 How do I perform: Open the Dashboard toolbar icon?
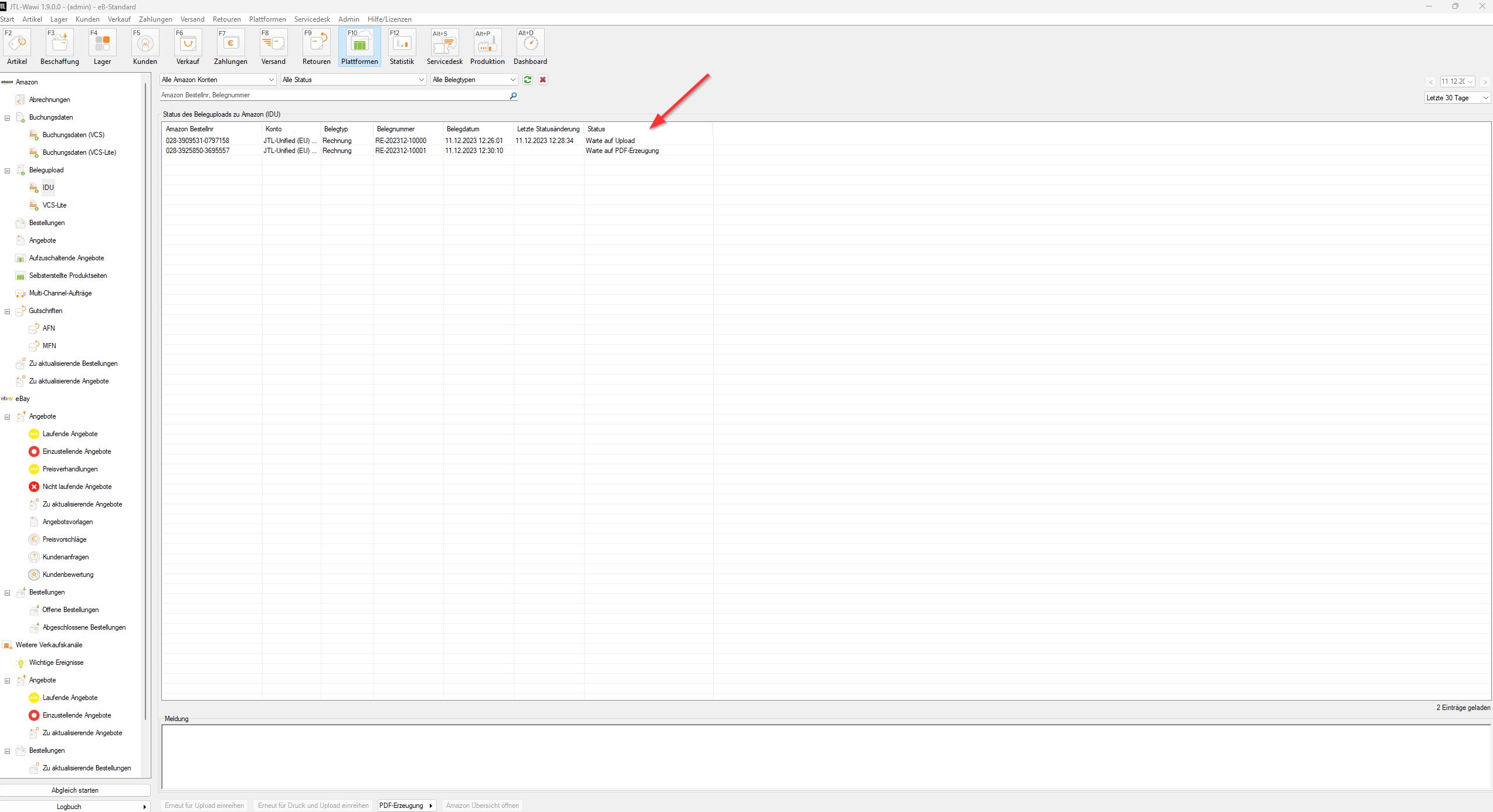point(530,46)
